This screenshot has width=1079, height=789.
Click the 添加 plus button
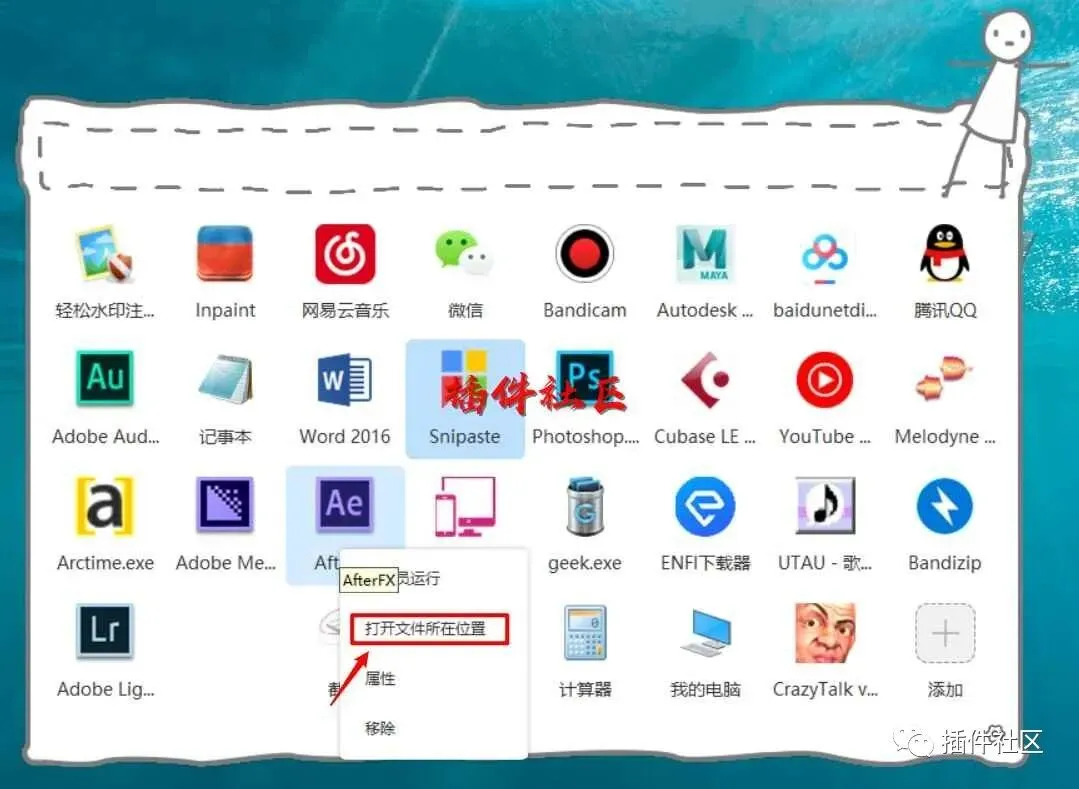pyautogui.click(x=945, y=633)
